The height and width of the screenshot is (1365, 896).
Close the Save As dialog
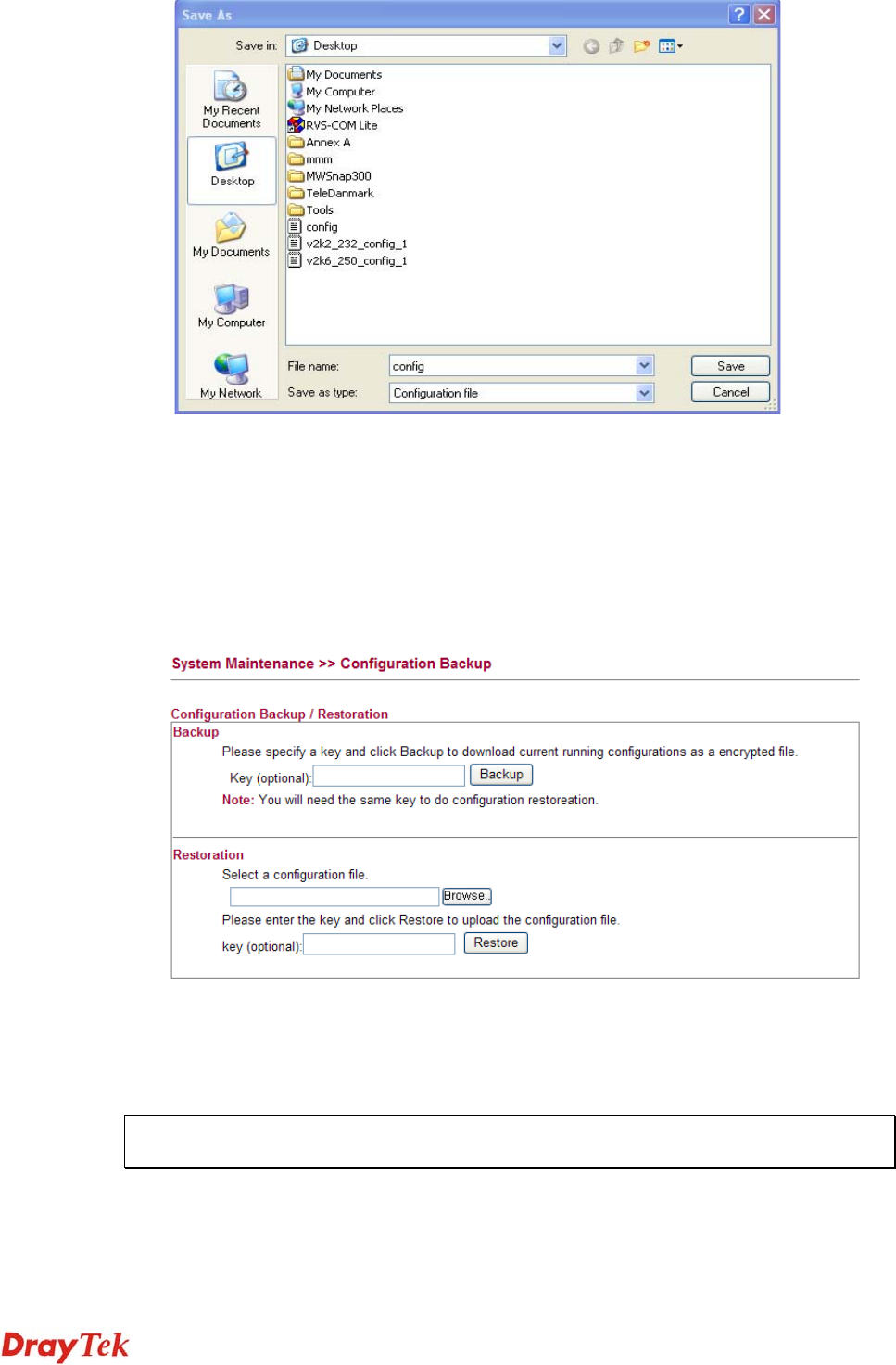tap(763, 14)
